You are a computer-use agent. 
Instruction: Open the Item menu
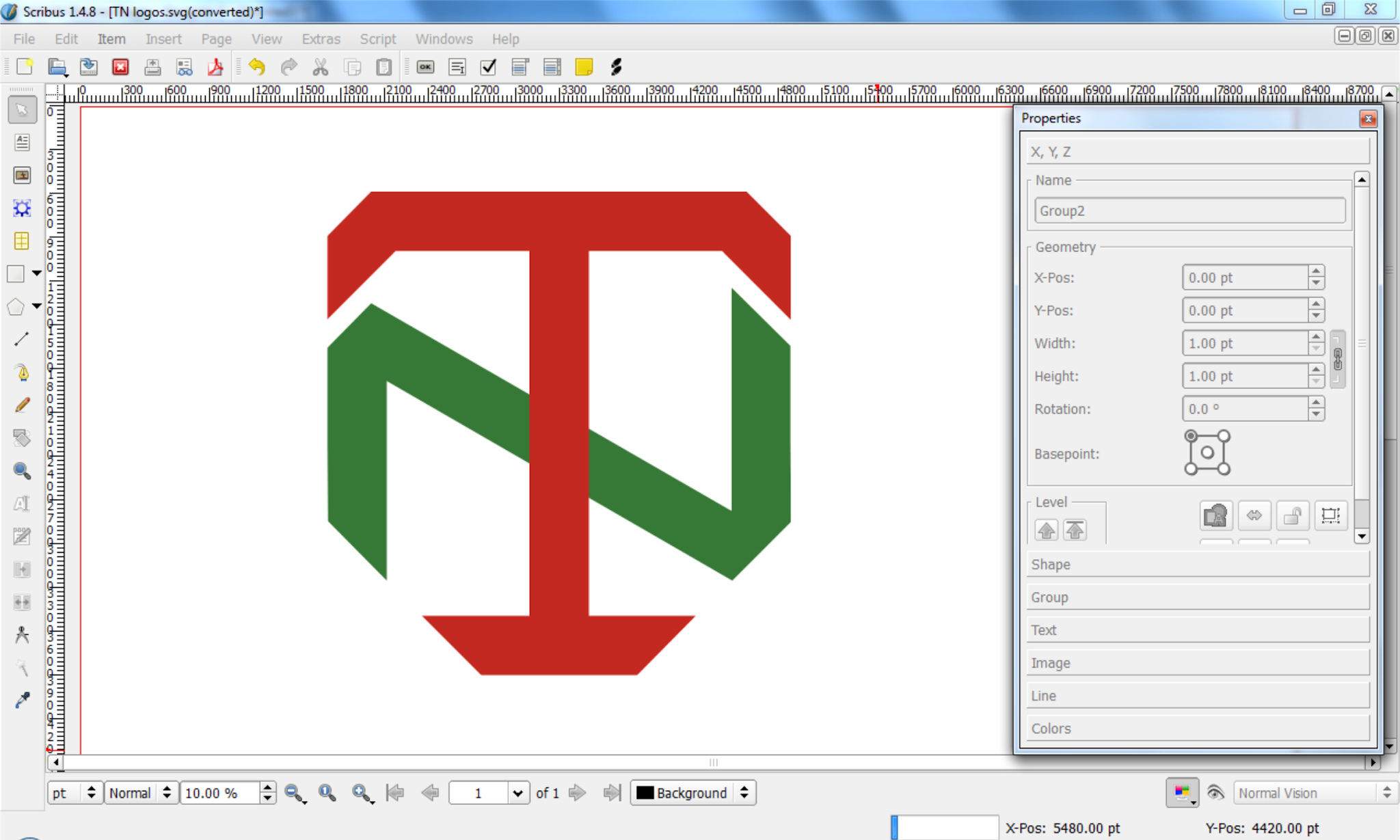click(111, 39)
